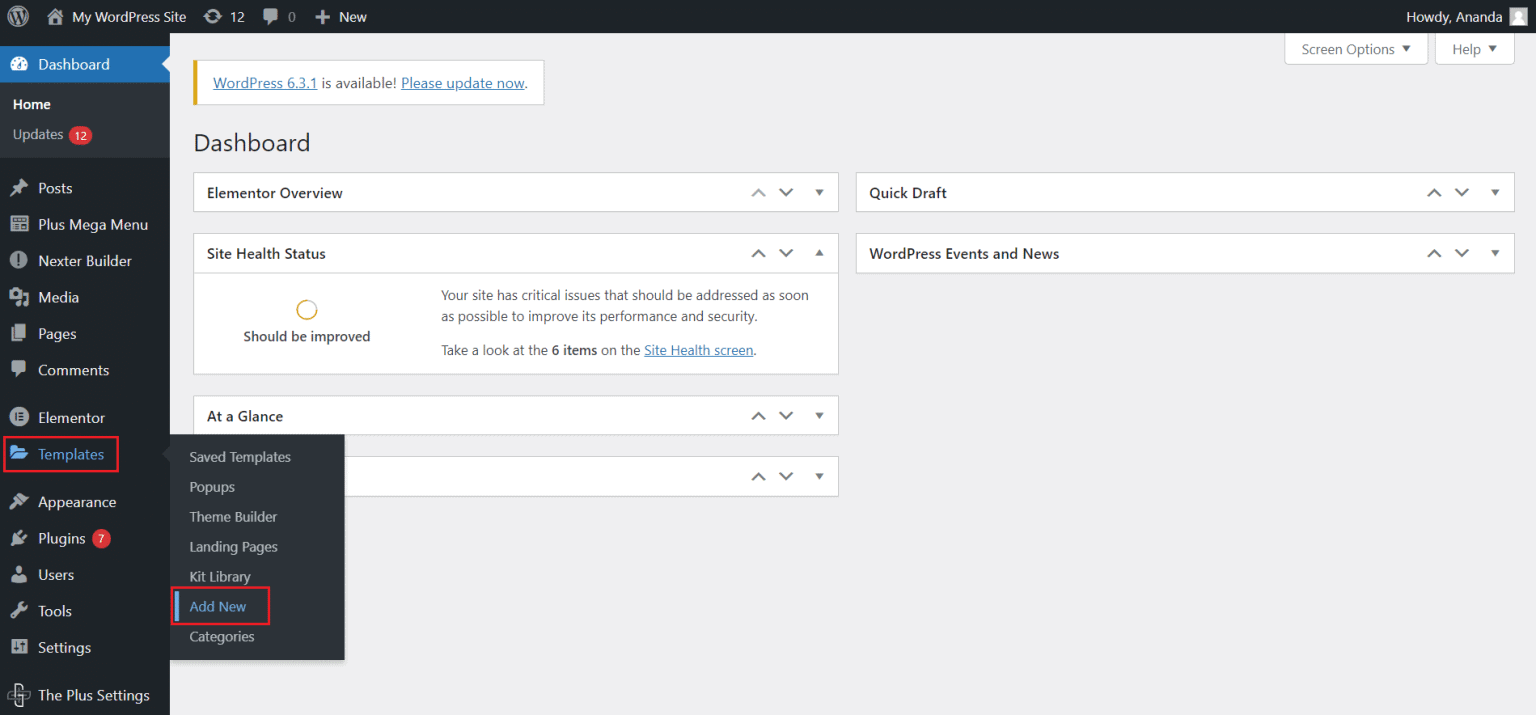The image size is (1536, 715).
Task: Toggle the Quick Draft panel open
Action: pos(1495,193)
